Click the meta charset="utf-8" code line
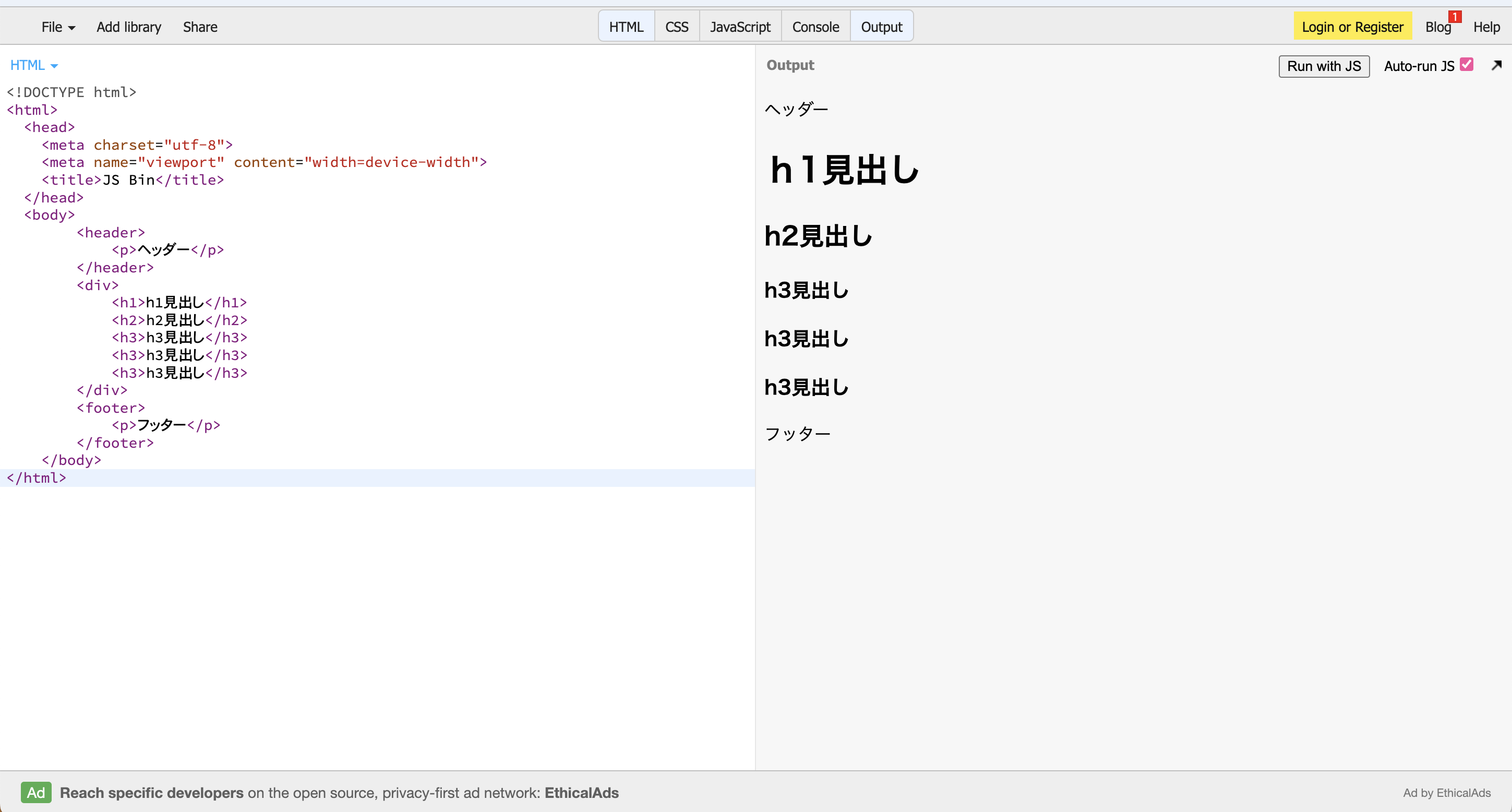 (x=137, y=145)
